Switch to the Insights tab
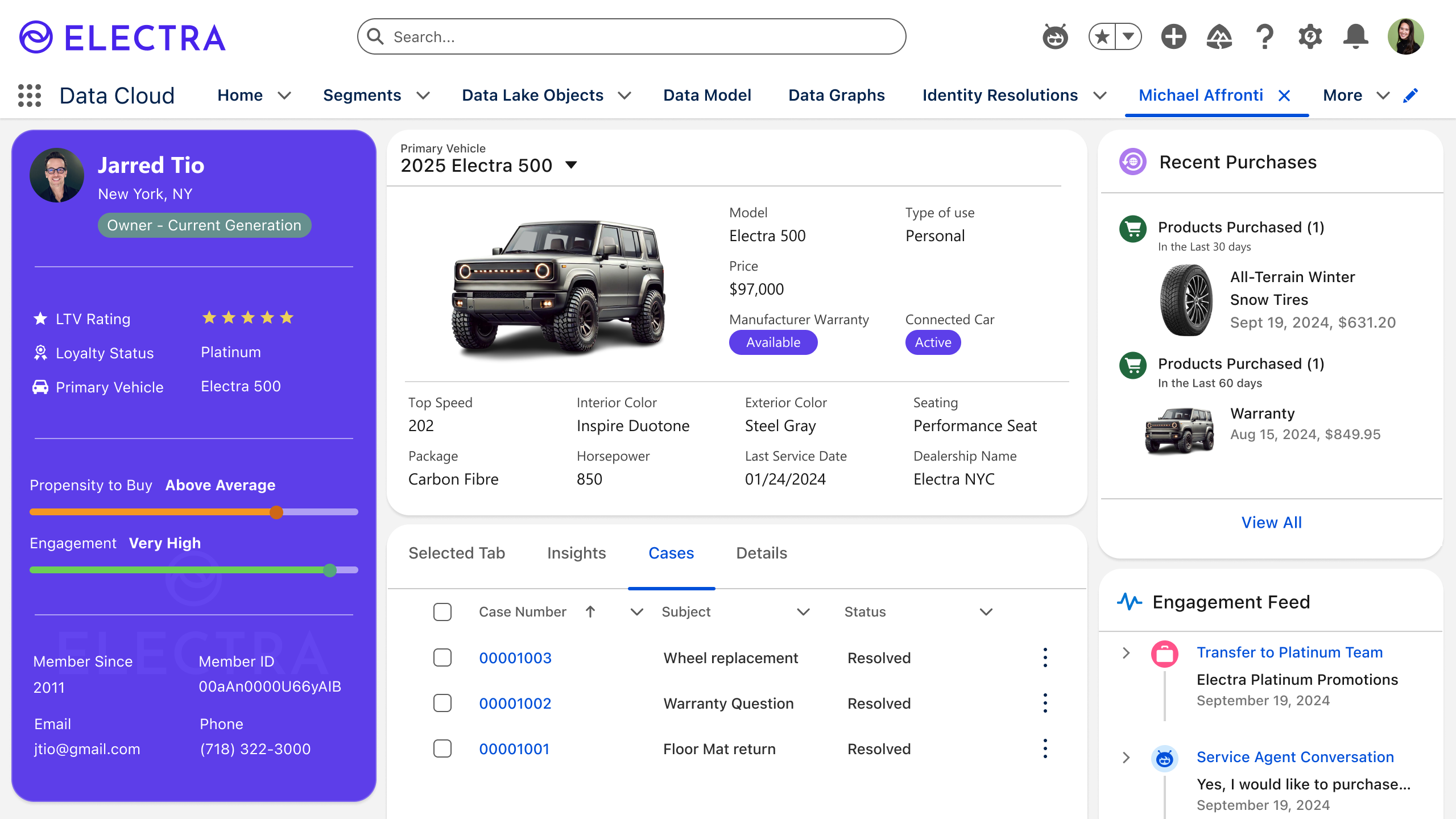1456x819 pixels. [576, 553]
